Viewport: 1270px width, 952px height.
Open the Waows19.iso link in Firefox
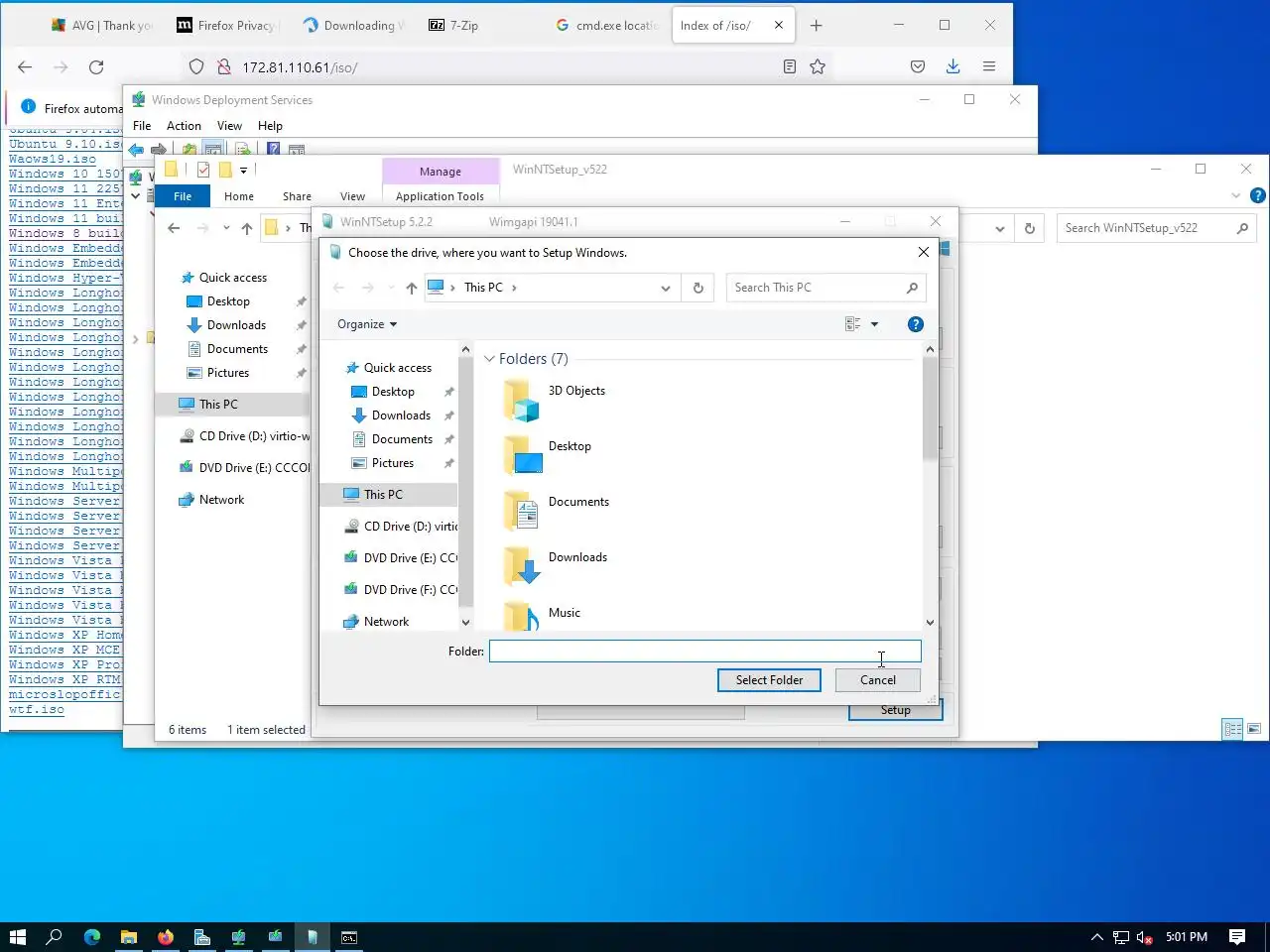53,159
